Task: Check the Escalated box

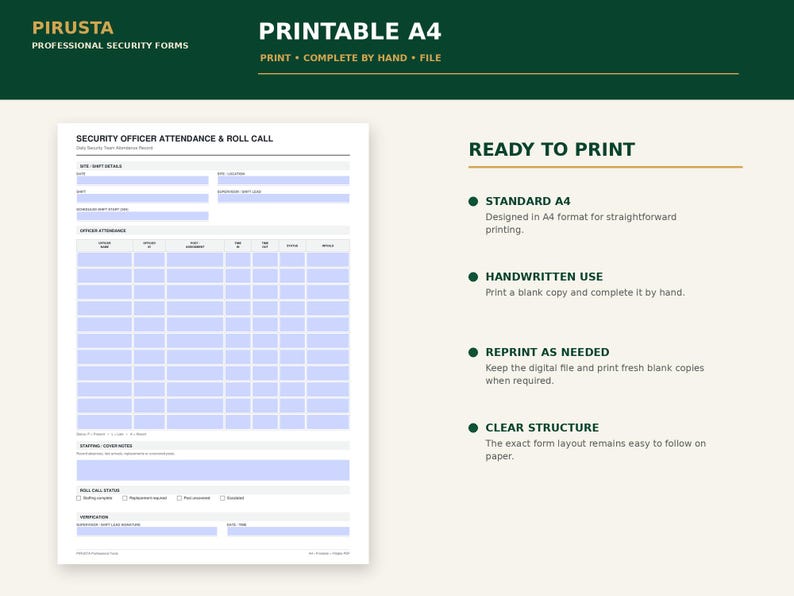Action: (222, 498)
